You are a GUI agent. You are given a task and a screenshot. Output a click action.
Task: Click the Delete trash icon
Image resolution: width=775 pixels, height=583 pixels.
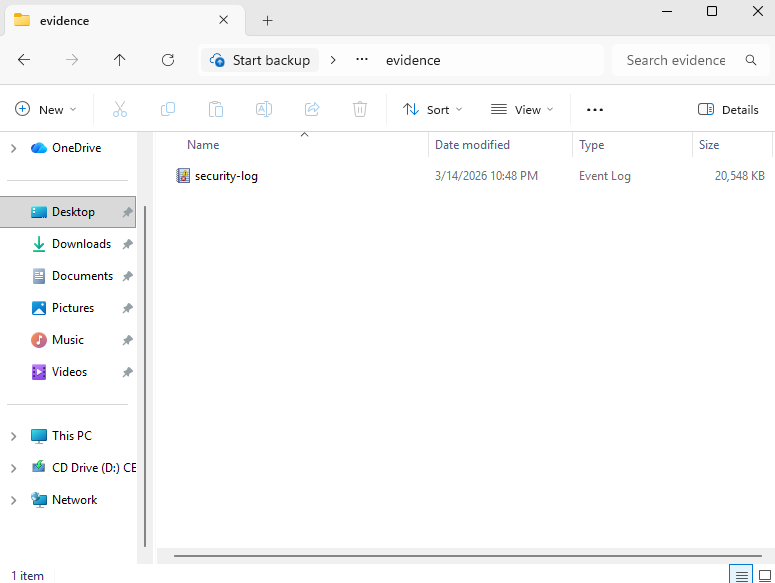point(360,109)
